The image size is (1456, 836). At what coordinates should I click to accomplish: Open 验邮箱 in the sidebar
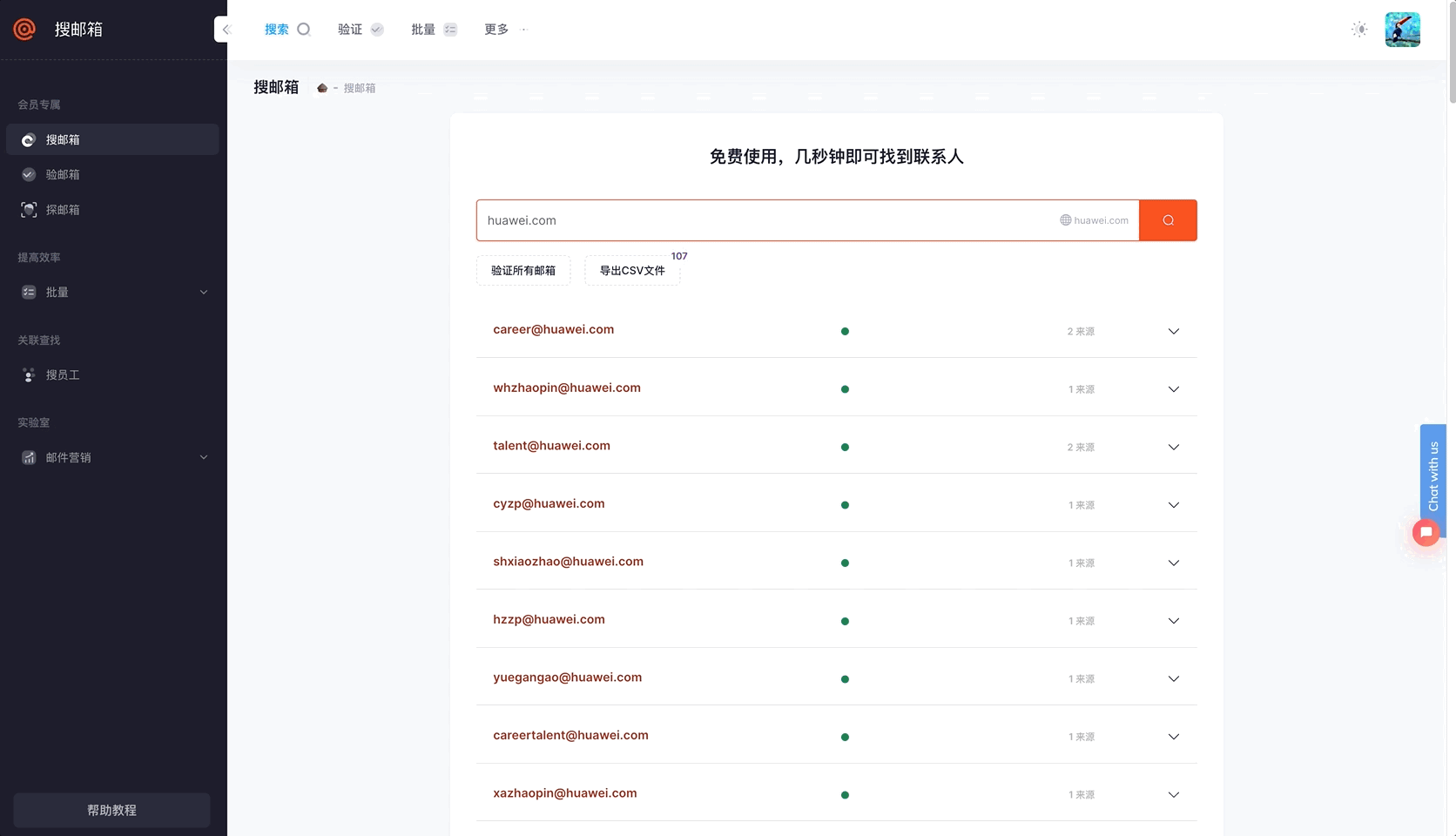pos(112,174)
